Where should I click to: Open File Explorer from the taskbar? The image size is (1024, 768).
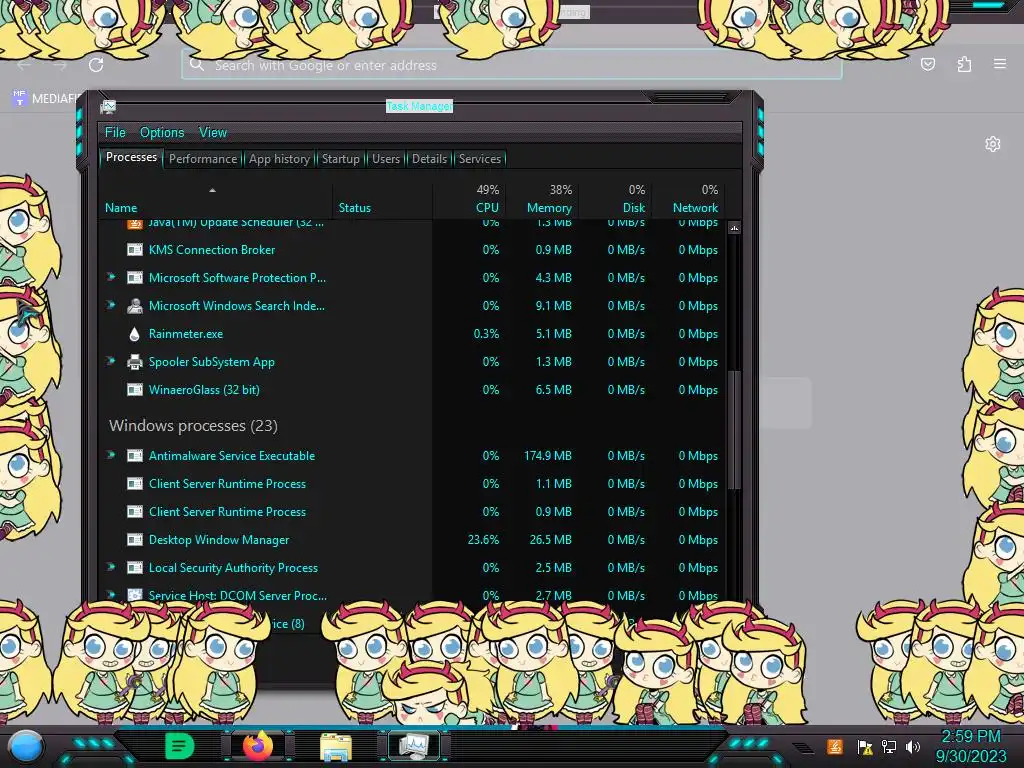pos(336,747)
